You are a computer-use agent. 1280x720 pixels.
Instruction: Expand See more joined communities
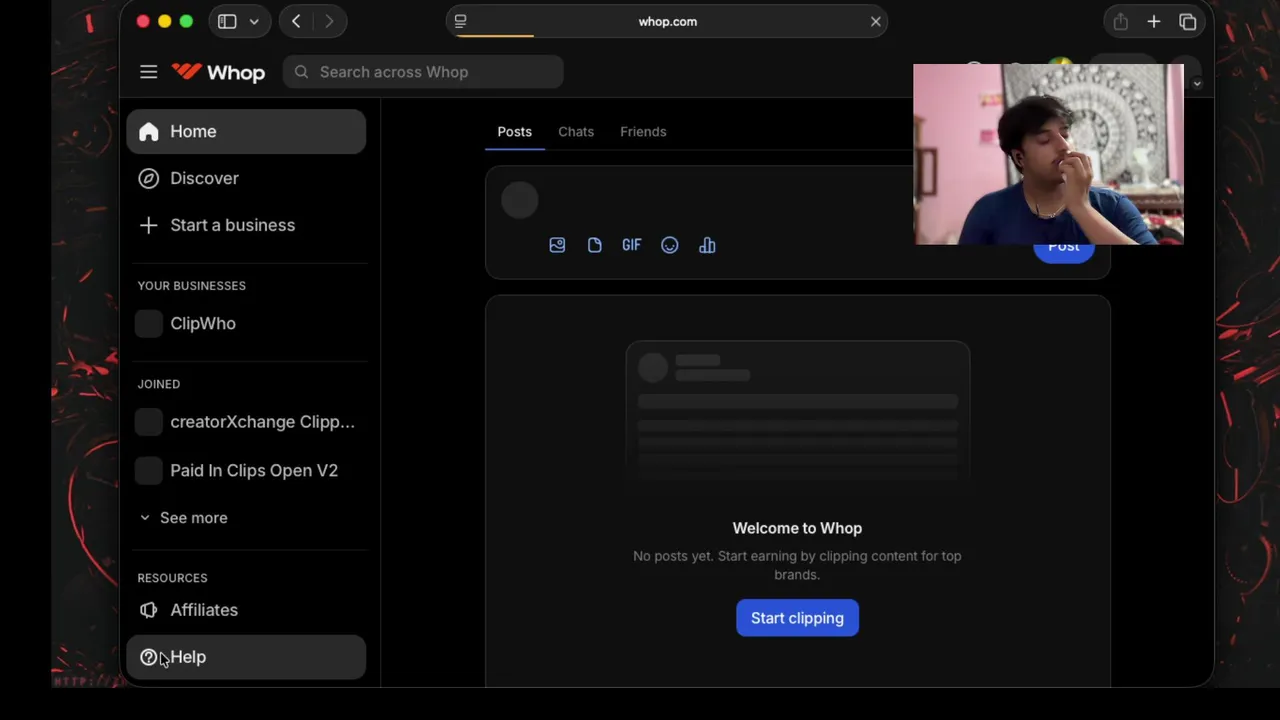184,518
